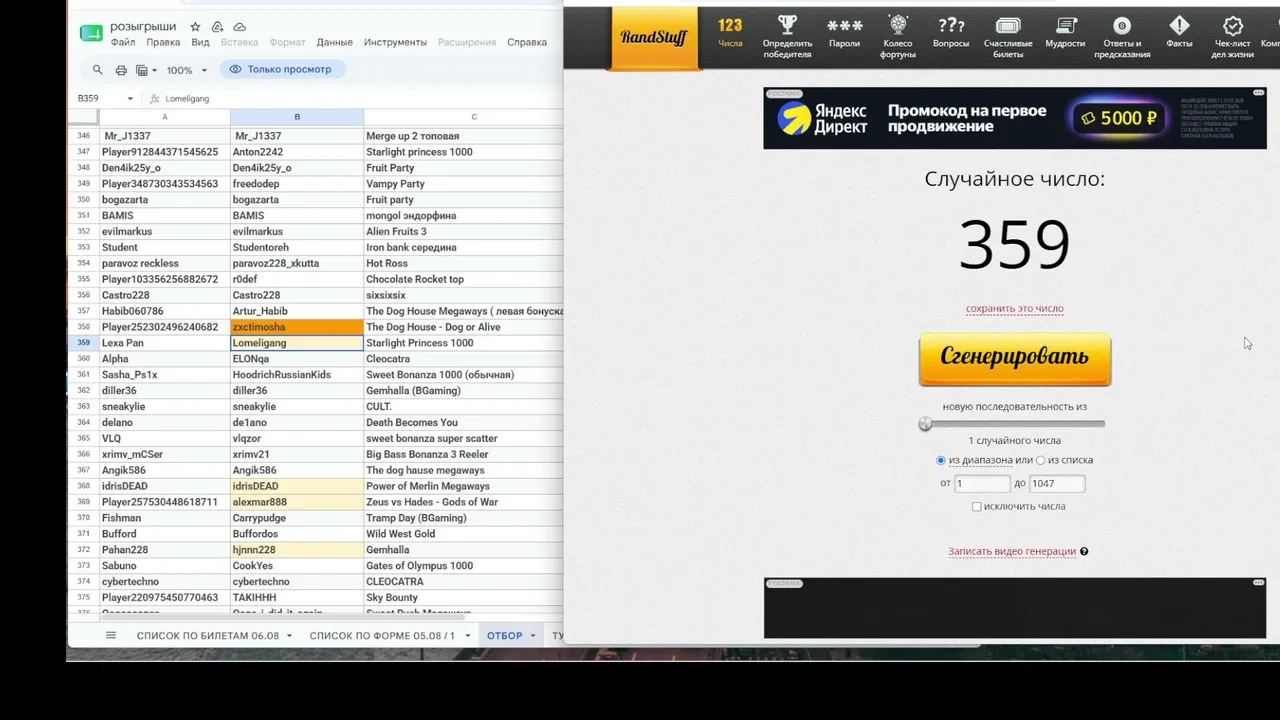The width and height of the screenshot is (1280, 720).
Task: Click the cell Gates of Olympus 1000
Action: pos(464,566)
